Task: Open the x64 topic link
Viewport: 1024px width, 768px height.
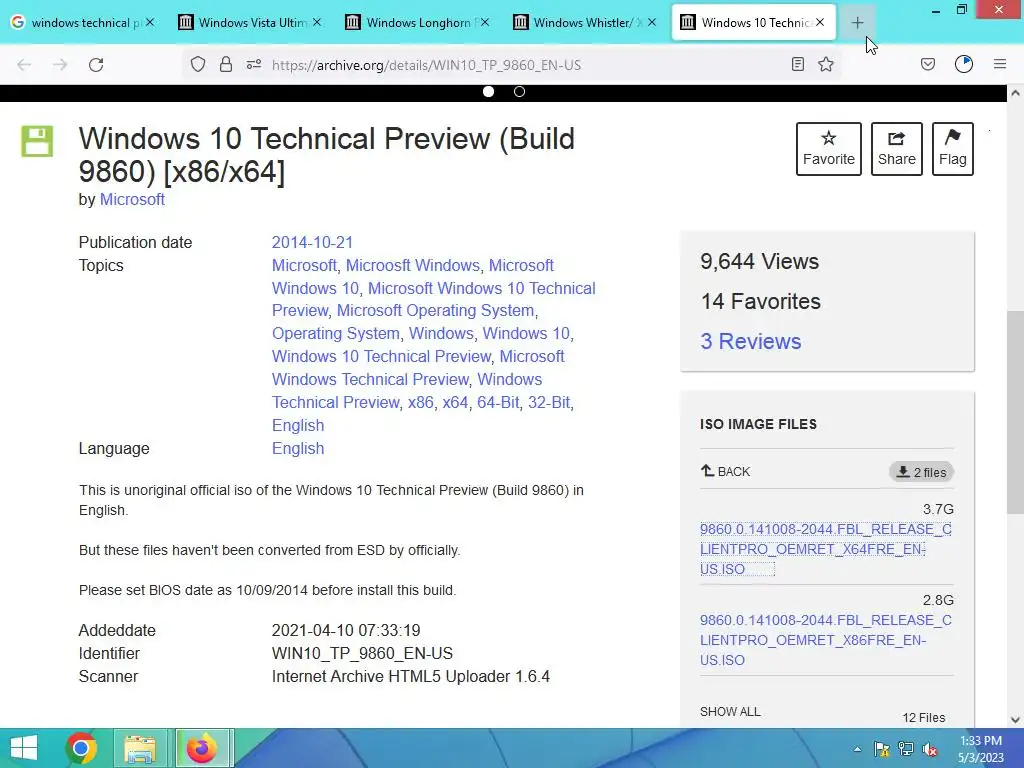Action: [x=455, y=402]
